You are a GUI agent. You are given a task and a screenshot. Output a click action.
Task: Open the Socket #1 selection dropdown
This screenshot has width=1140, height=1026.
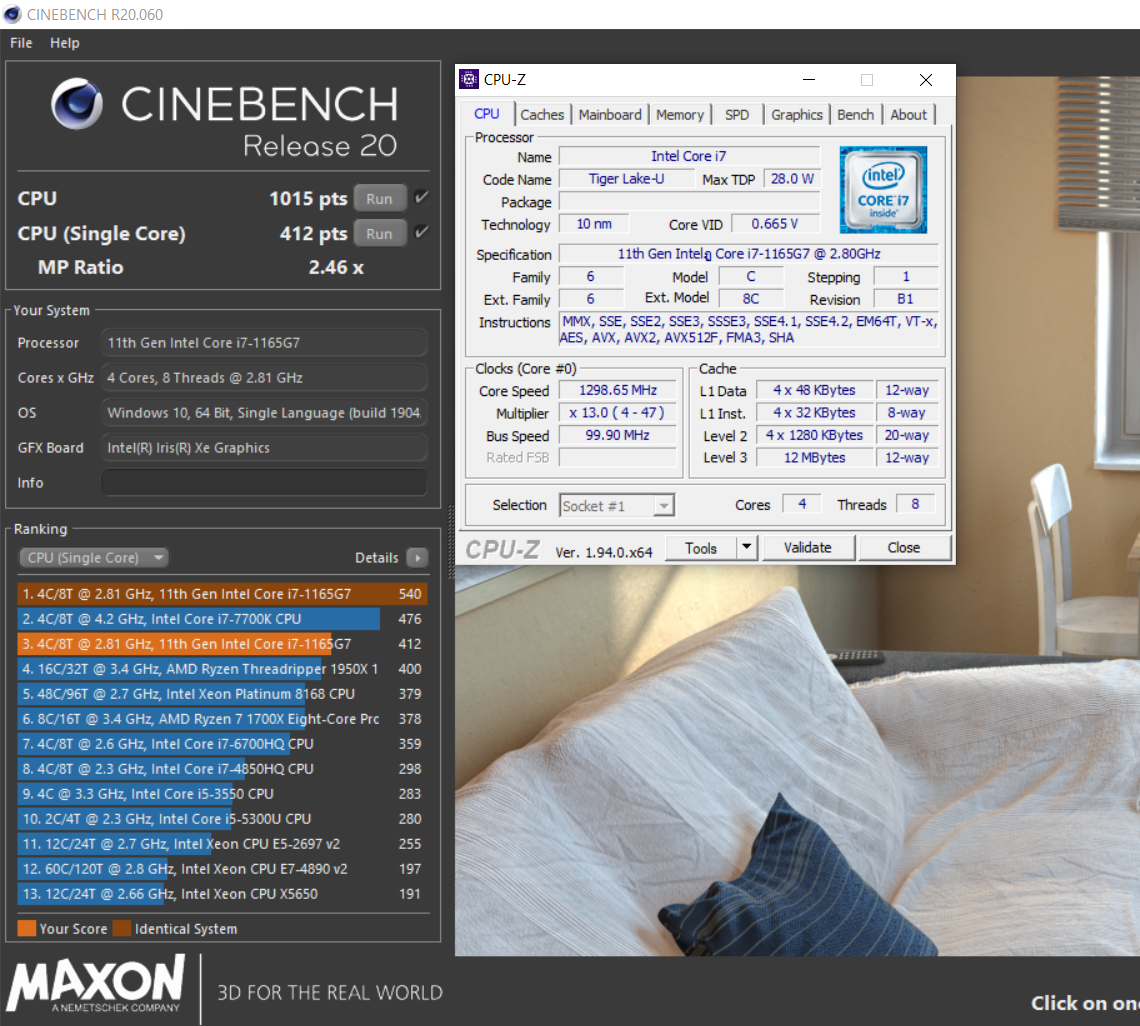pos(617,505)
